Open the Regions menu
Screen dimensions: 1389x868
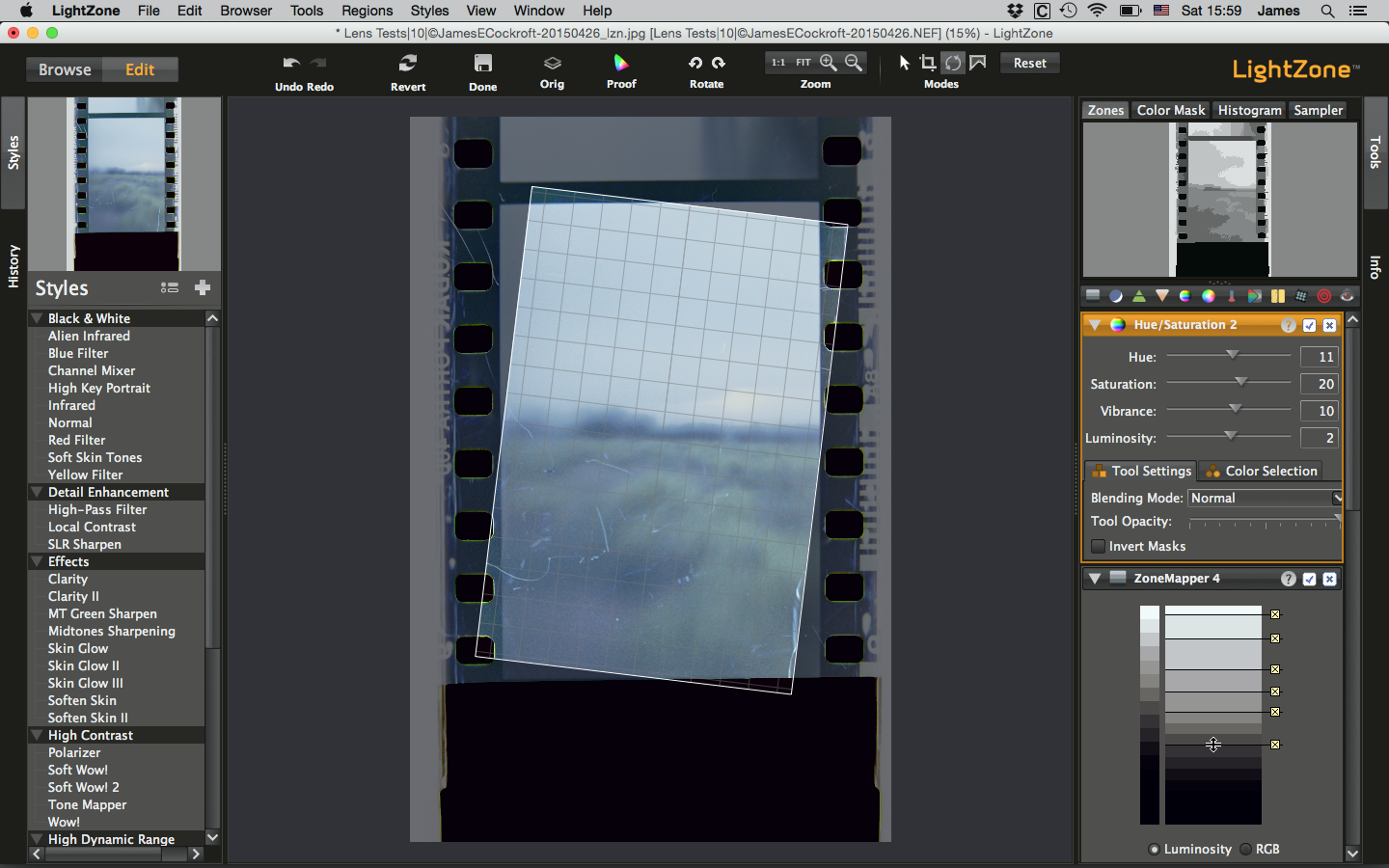click(x=367, y=11)
